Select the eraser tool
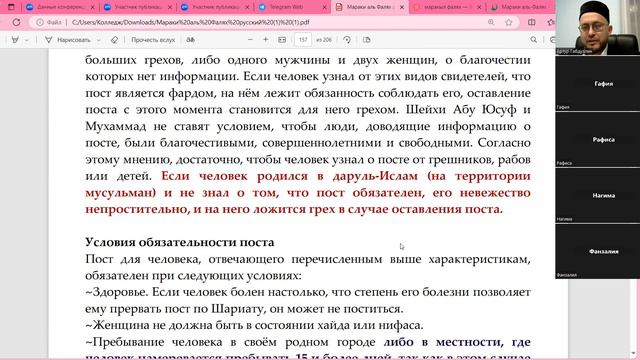This screenshot has width=640, height=360. 114,40
